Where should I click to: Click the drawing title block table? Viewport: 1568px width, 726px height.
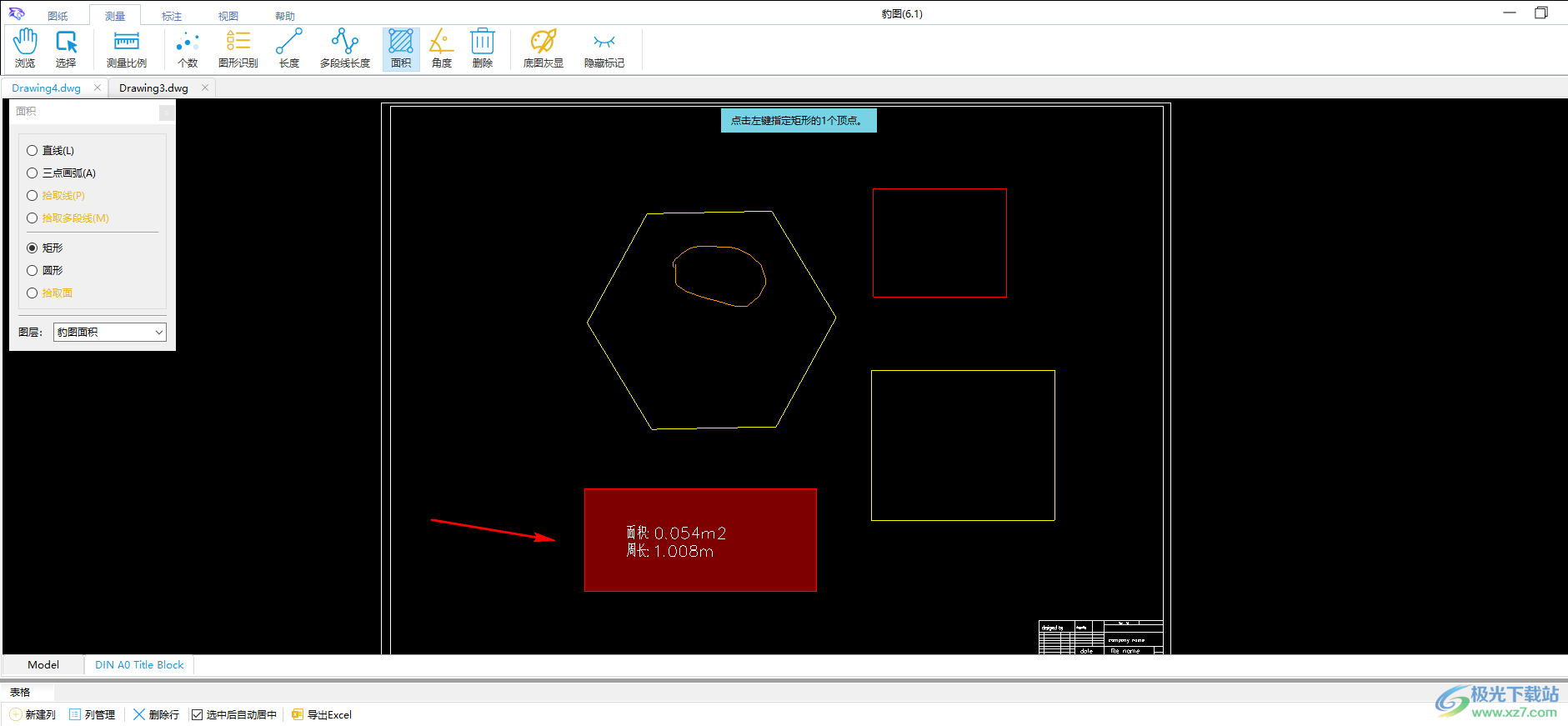1100,638
